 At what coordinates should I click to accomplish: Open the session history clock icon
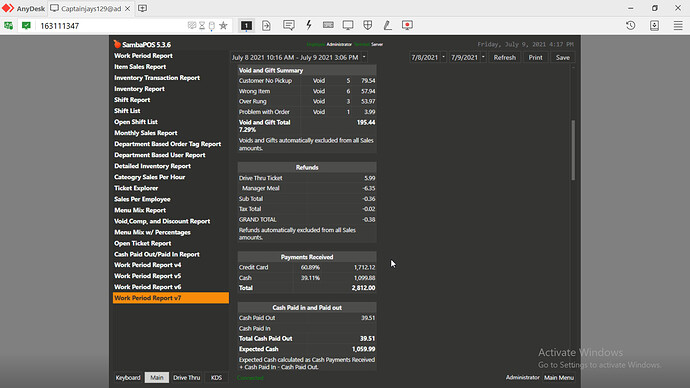631,26
